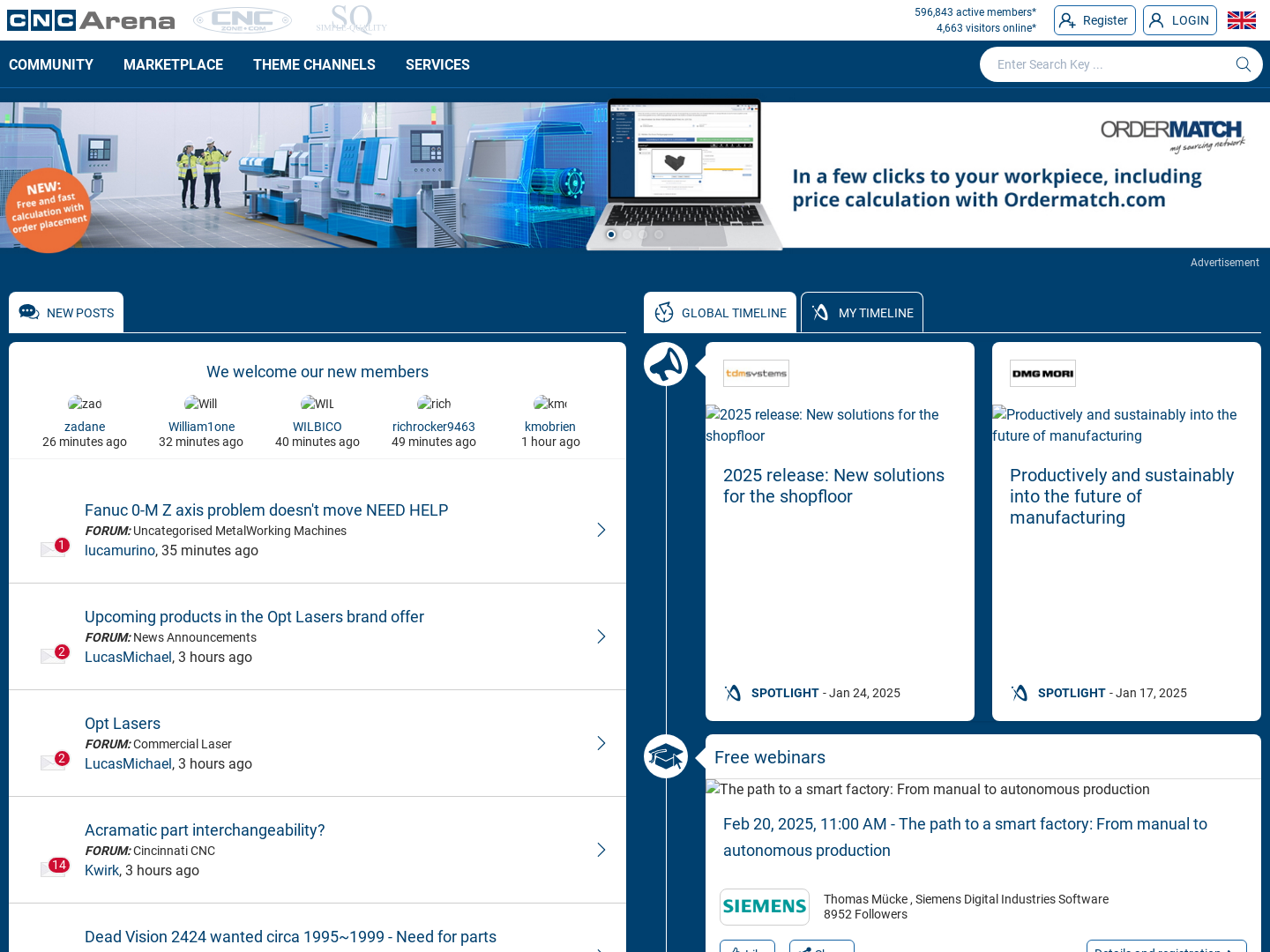The height and width of the screenshot is (952, 1270).
Task: Click WILBICO member avatar
Action: click(x=317, y=404)
